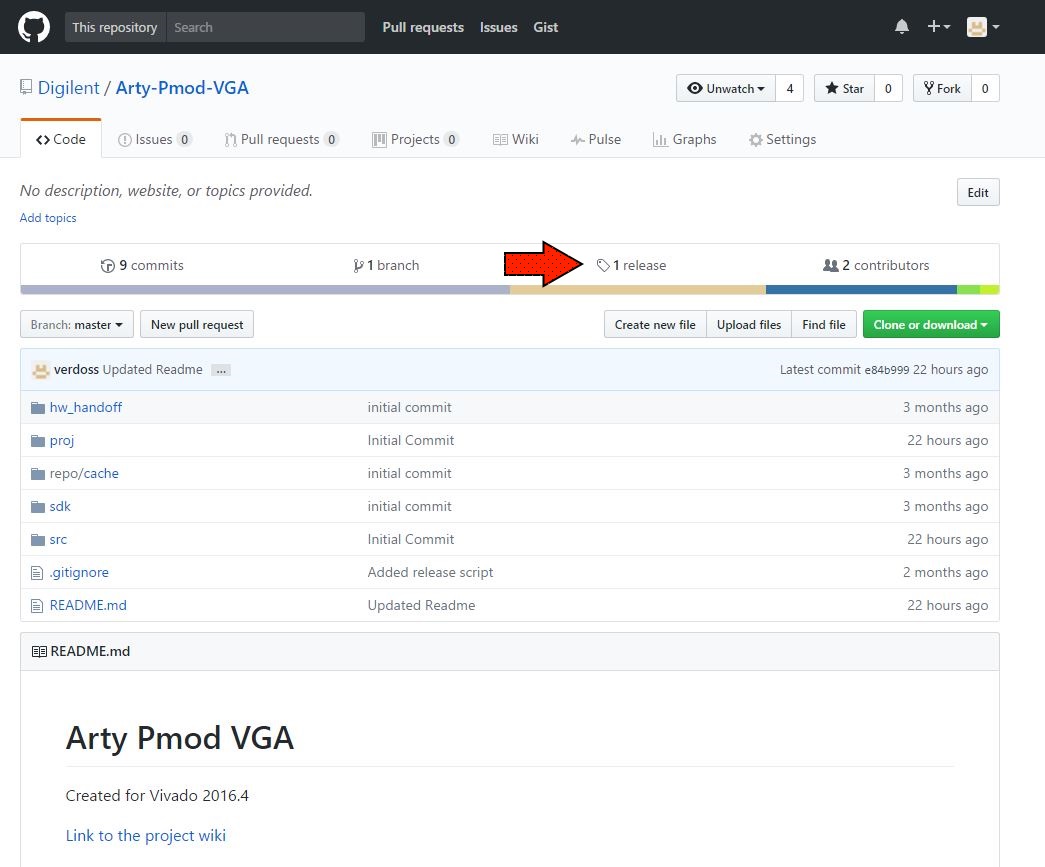Open the Wiki tab
This screenshot has width=1045, height=867.
pos(516,139)
